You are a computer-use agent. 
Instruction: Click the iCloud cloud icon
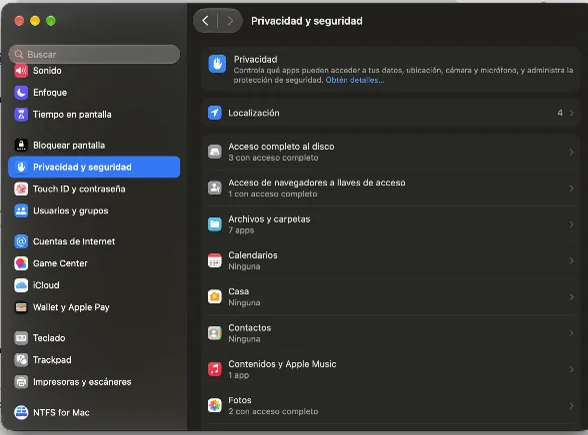[x=21, y=285]
